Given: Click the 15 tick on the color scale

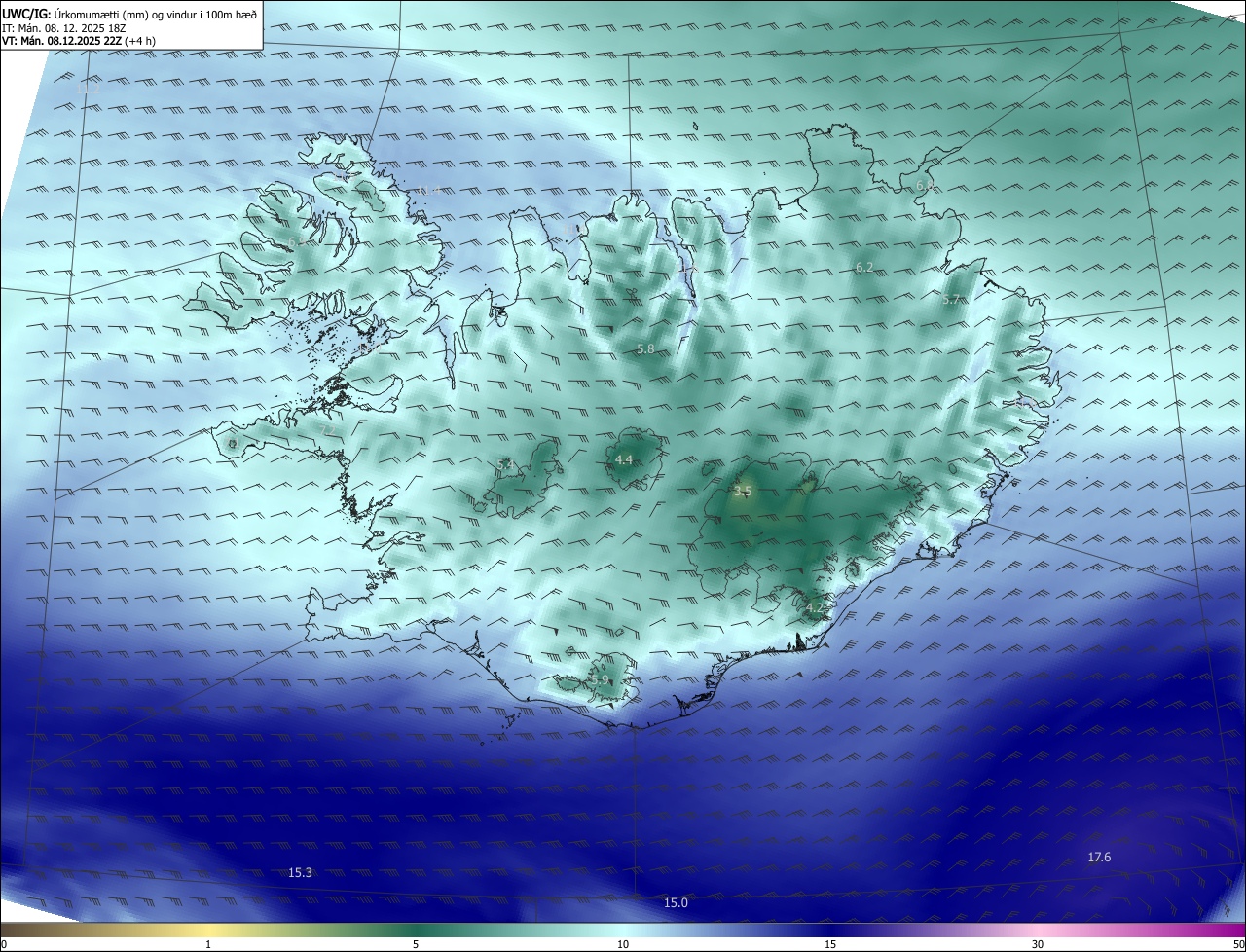Looking at the screenshot, I should click(830, 944).
